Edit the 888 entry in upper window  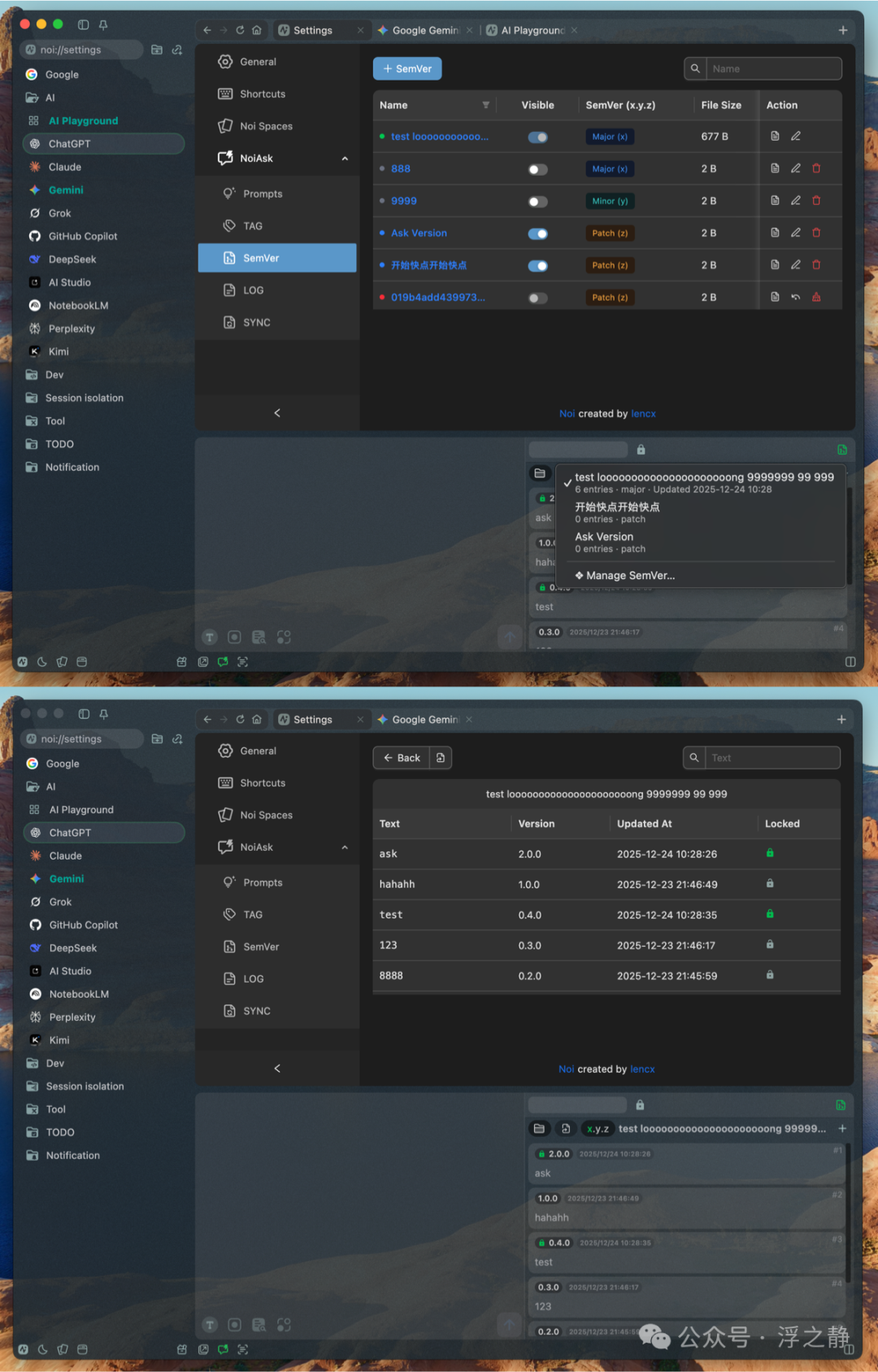point(796,168)
